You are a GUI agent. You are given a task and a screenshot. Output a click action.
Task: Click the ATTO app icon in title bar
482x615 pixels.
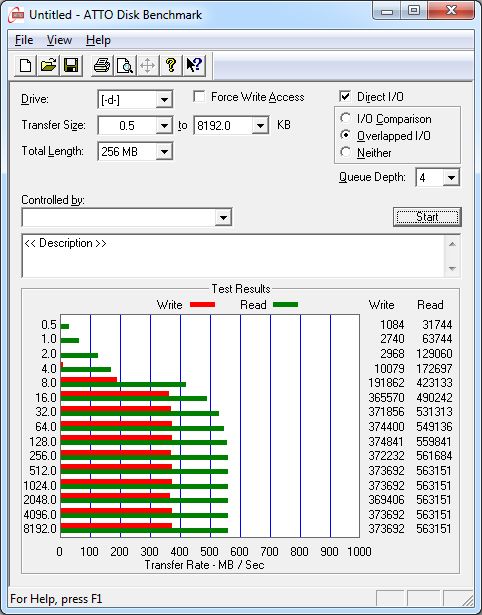coord(16,15)
